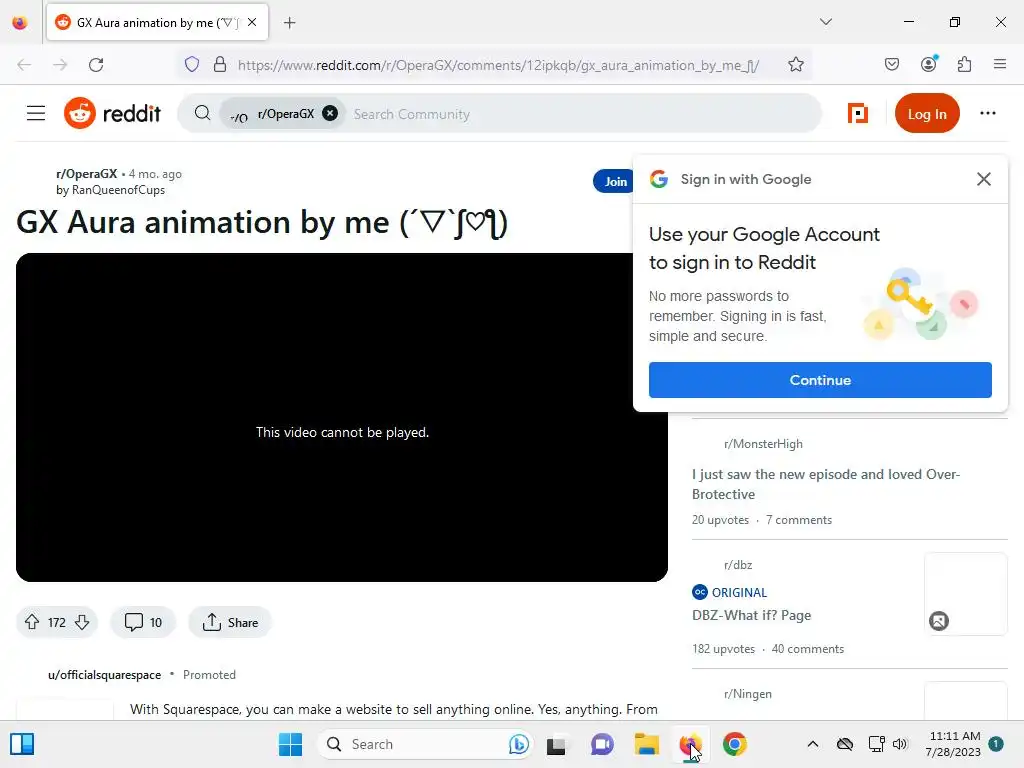Click the taskbar Search box

click(426, 744)
